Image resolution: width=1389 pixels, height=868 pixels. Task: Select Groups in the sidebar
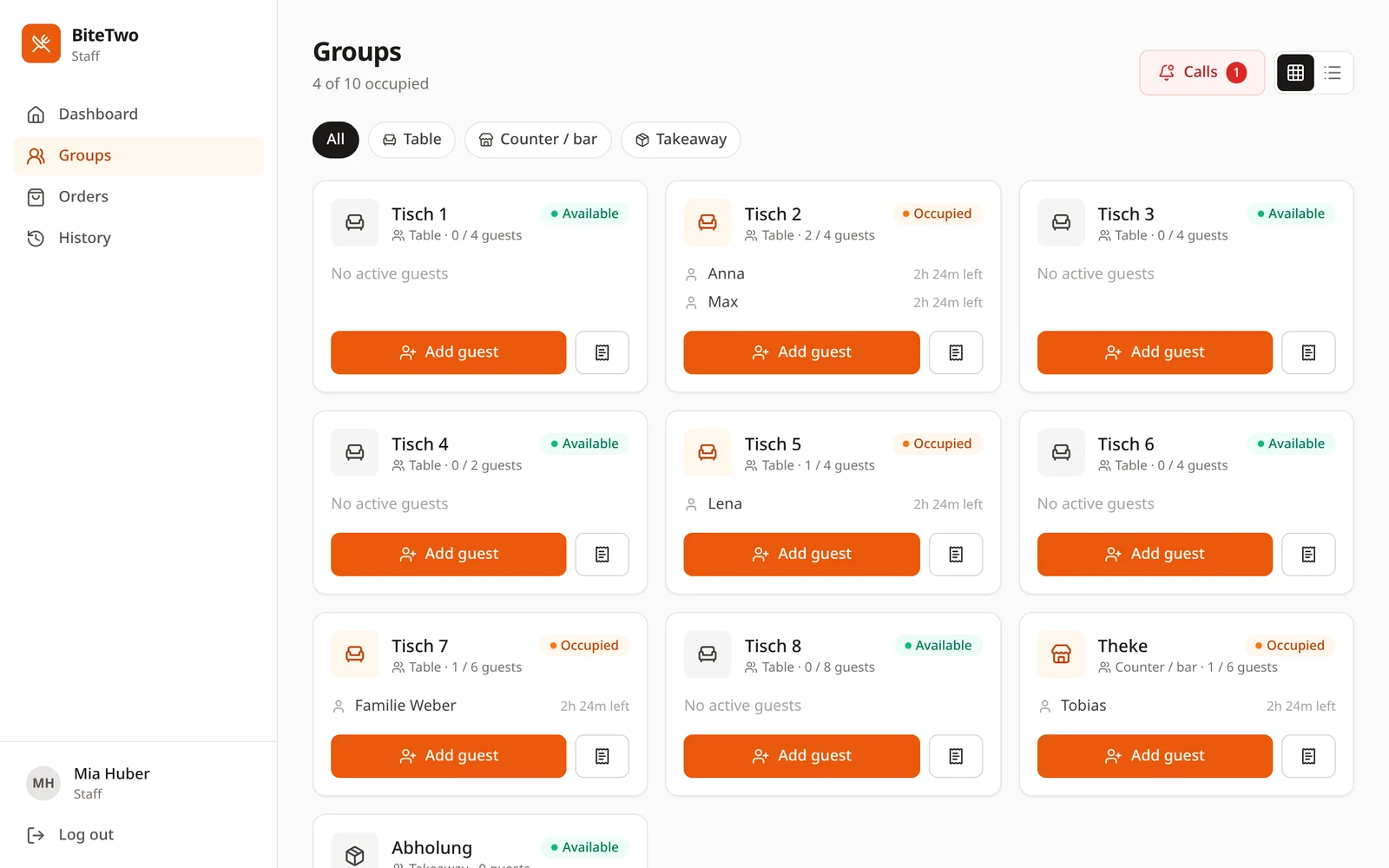(139, 156)
